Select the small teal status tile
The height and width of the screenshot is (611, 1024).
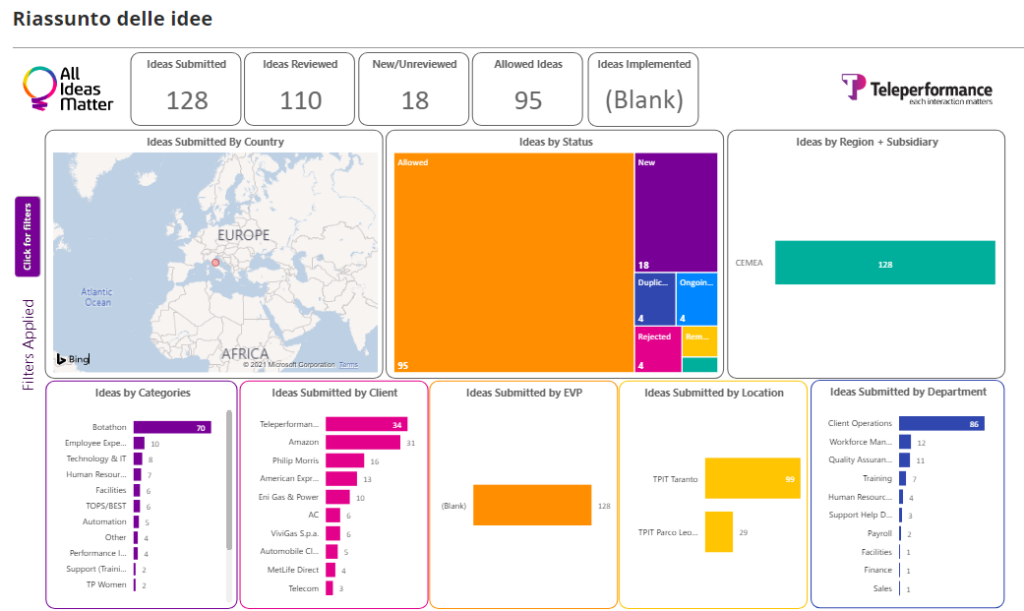point(700,365)
